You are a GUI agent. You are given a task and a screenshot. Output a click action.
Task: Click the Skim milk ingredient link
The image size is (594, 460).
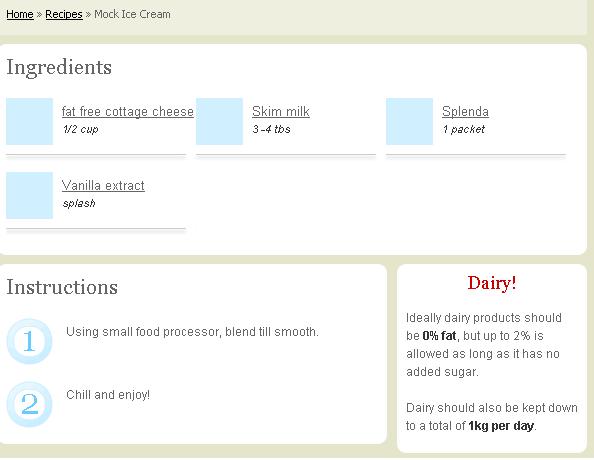[281, 111]
